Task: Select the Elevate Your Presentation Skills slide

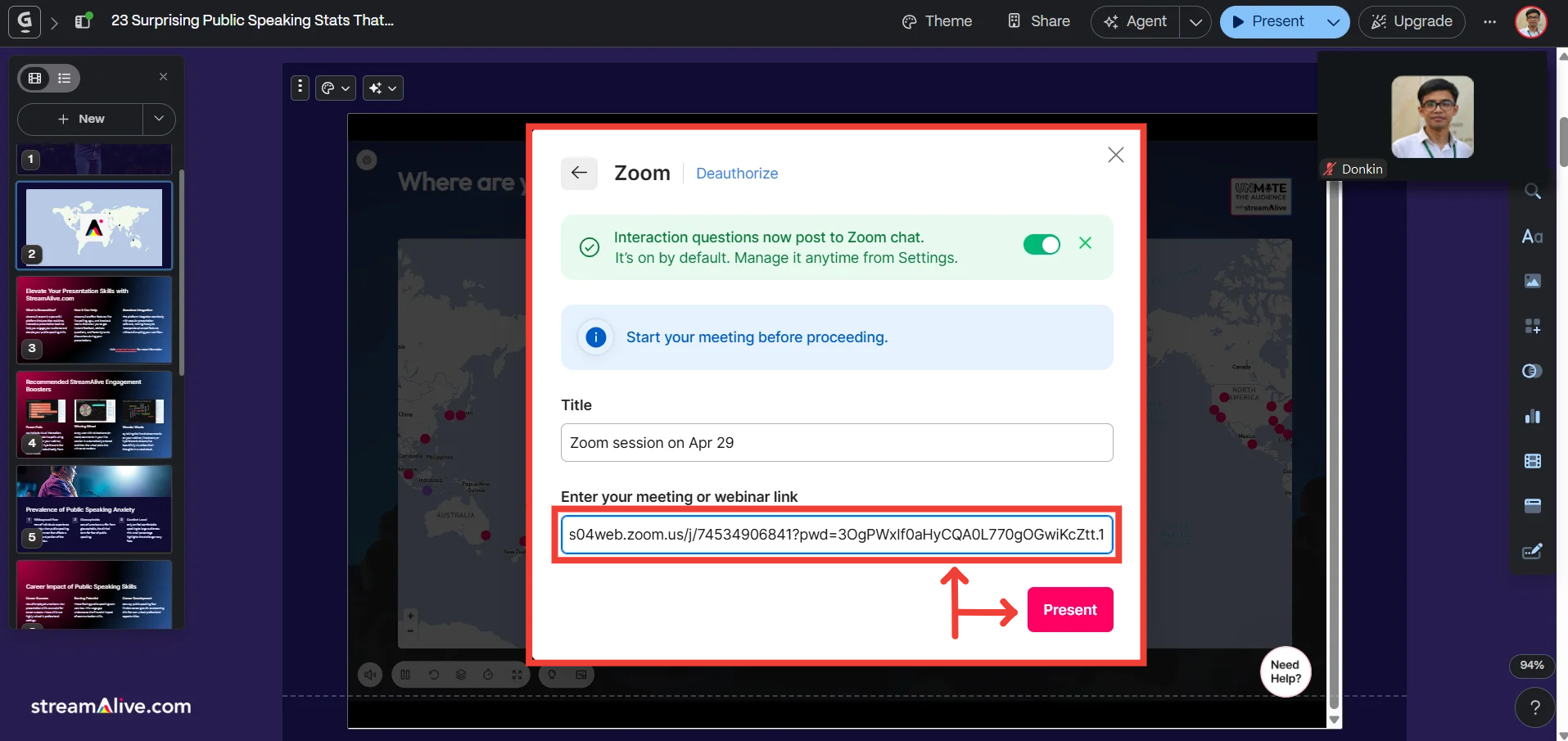Action: [x=94, y=320]
